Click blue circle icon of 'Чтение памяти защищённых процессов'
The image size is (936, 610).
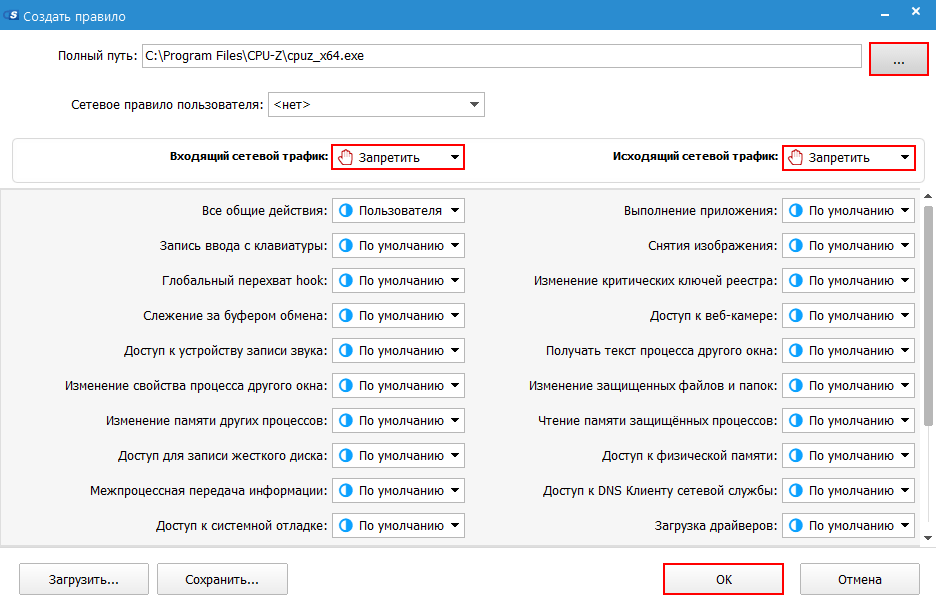click(796, 421)
